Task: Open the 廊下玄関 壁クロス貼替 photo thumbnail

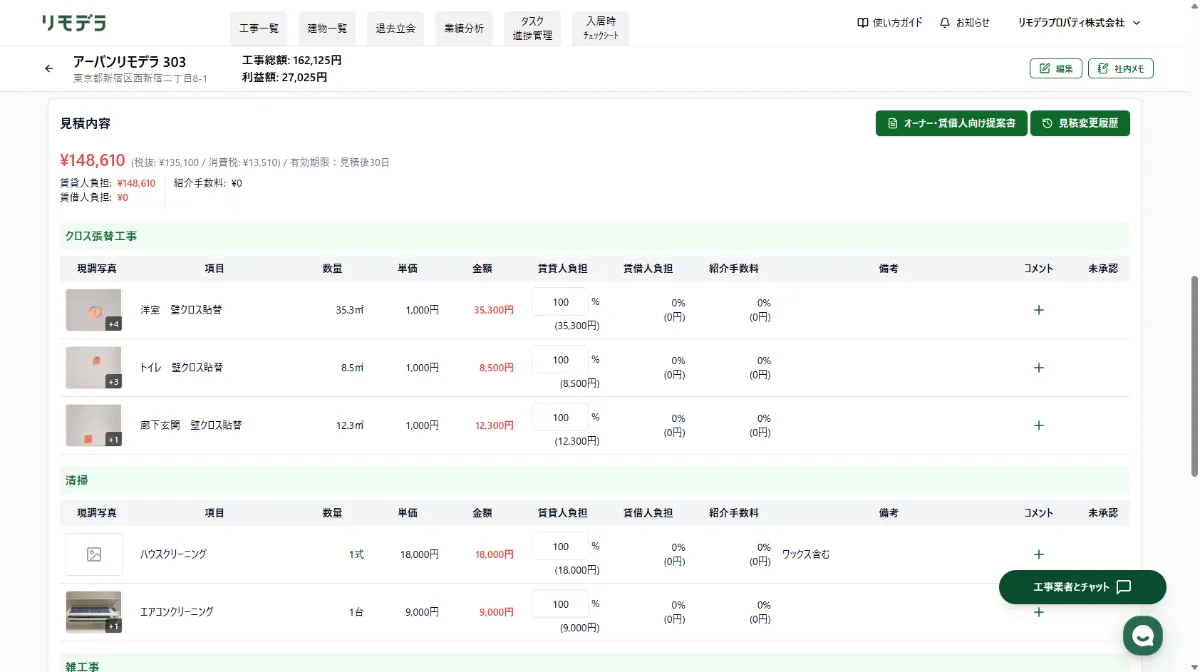Action: click(94, 425)
